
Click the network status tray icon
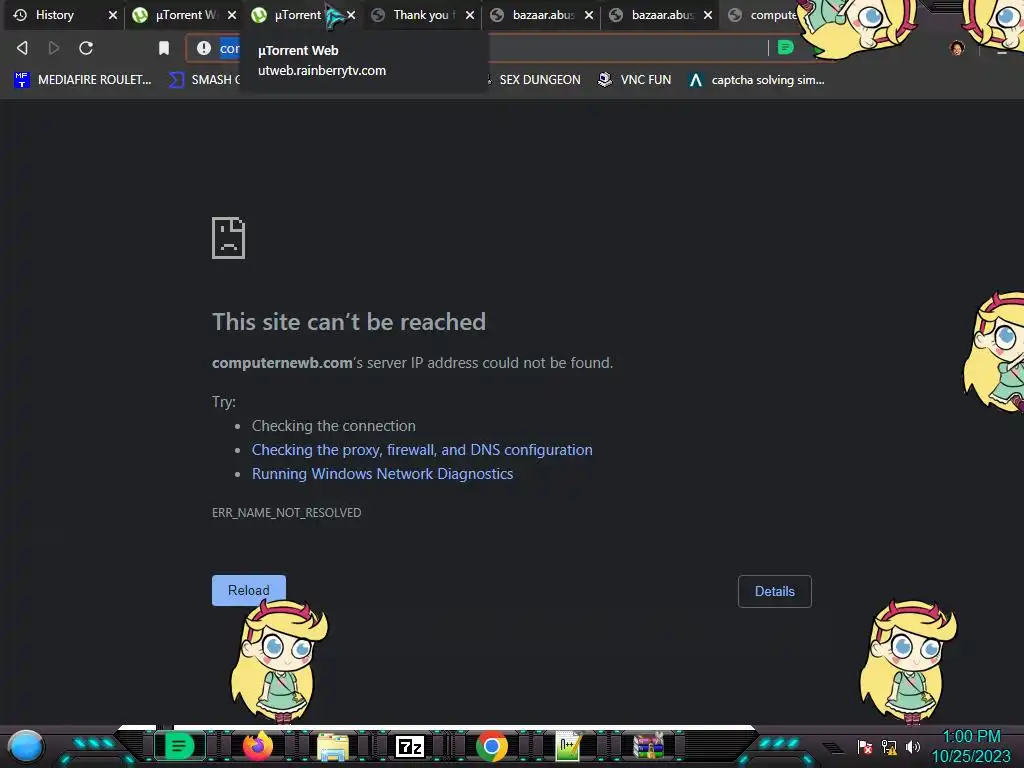pos(889,746)
